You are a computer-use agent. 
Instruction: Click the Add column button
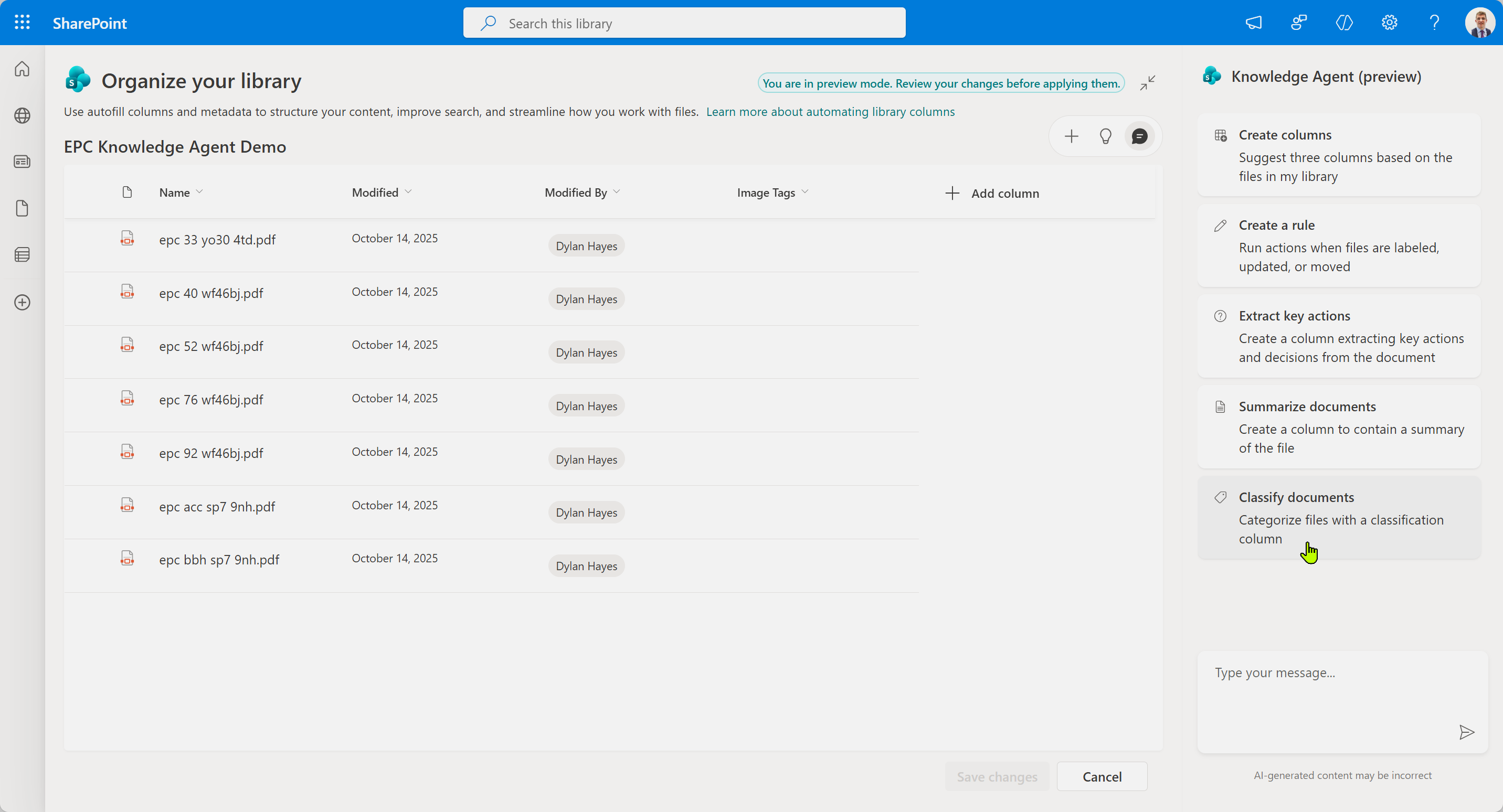coord(992,193)
